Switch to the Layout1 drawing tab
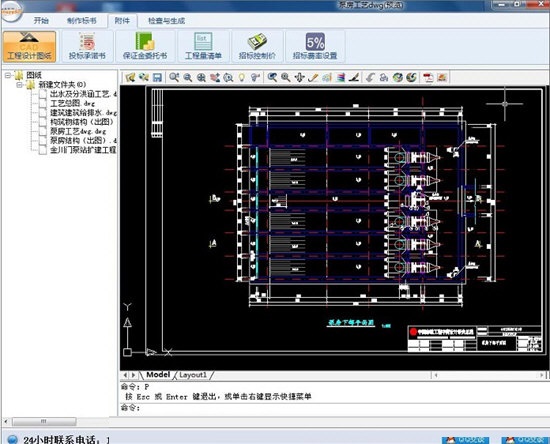Image resolution: width=550 pixels, height=444 pixels. (193, 375)
